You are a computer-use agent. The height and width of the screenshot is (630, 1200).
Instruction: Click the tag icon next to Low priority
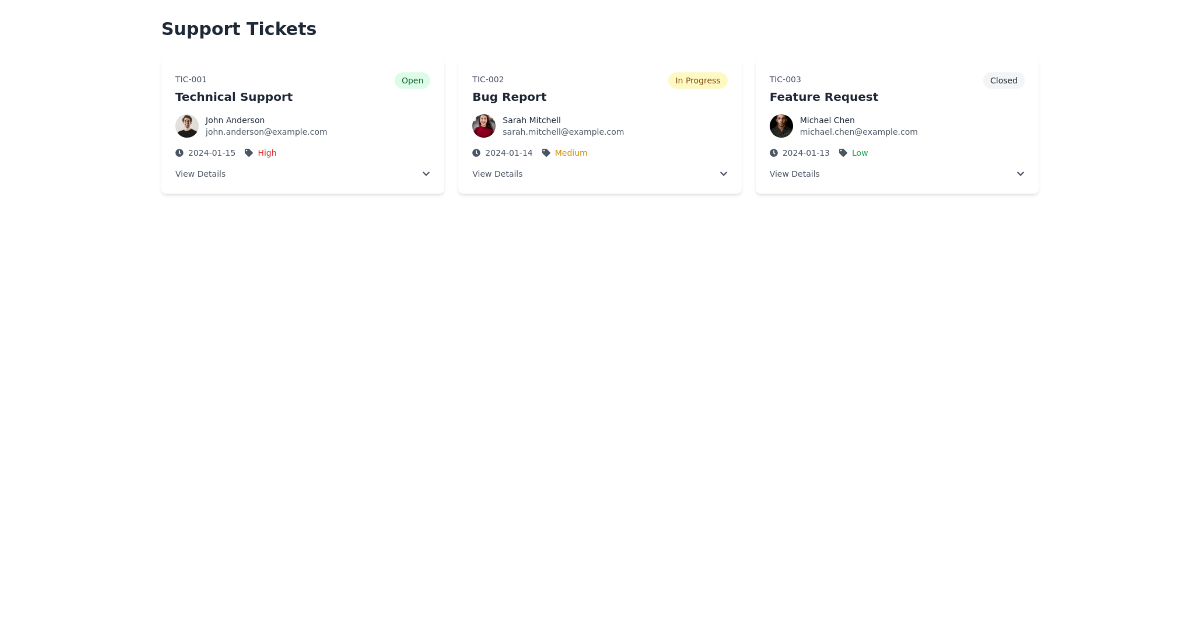point(843,152)
